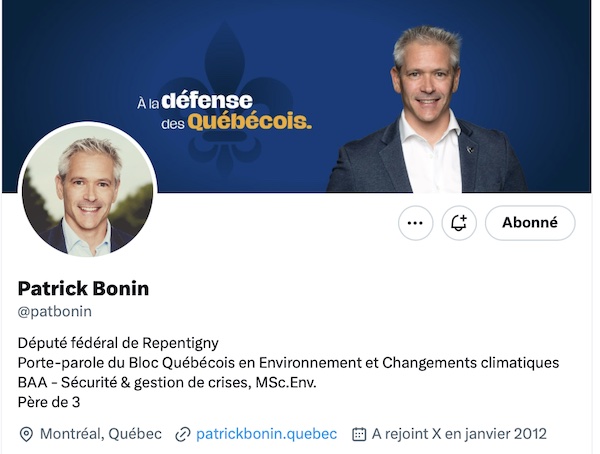Click the Abonné following button

click(x=529, y=223)
